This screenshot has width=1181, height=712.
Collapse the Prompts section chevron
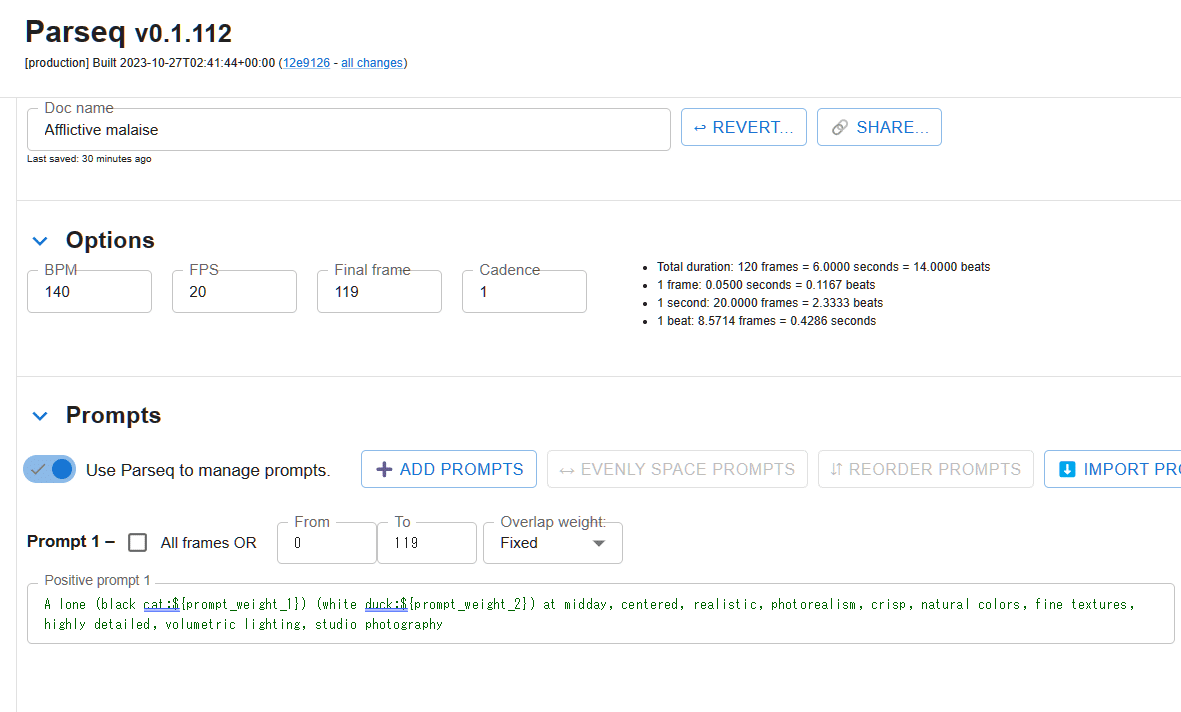point(40,416)
